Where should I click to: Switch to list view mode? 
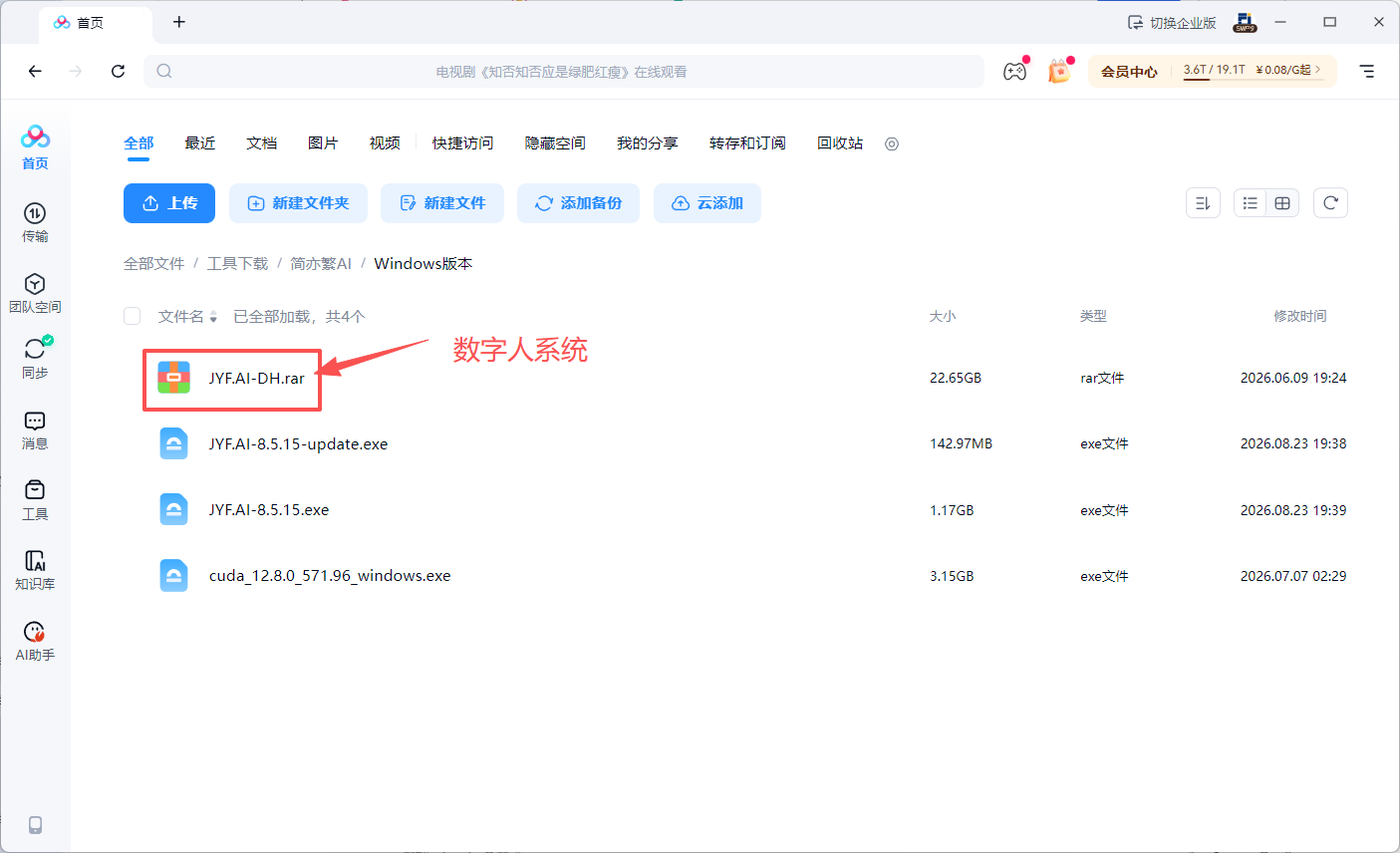point(1251,203)
